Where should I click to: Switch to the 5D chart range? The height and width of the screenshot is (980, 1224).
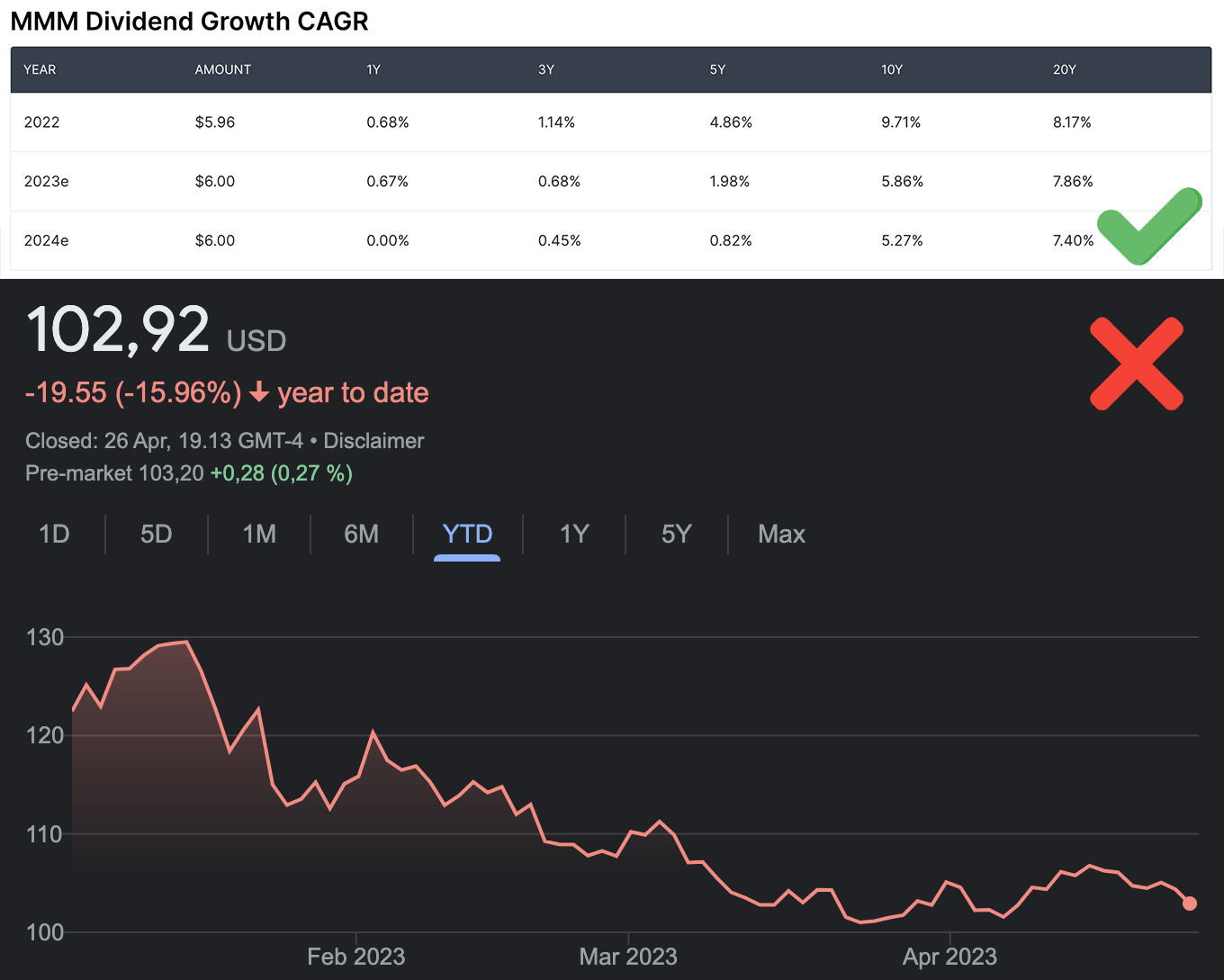click(x=156, y=534)
